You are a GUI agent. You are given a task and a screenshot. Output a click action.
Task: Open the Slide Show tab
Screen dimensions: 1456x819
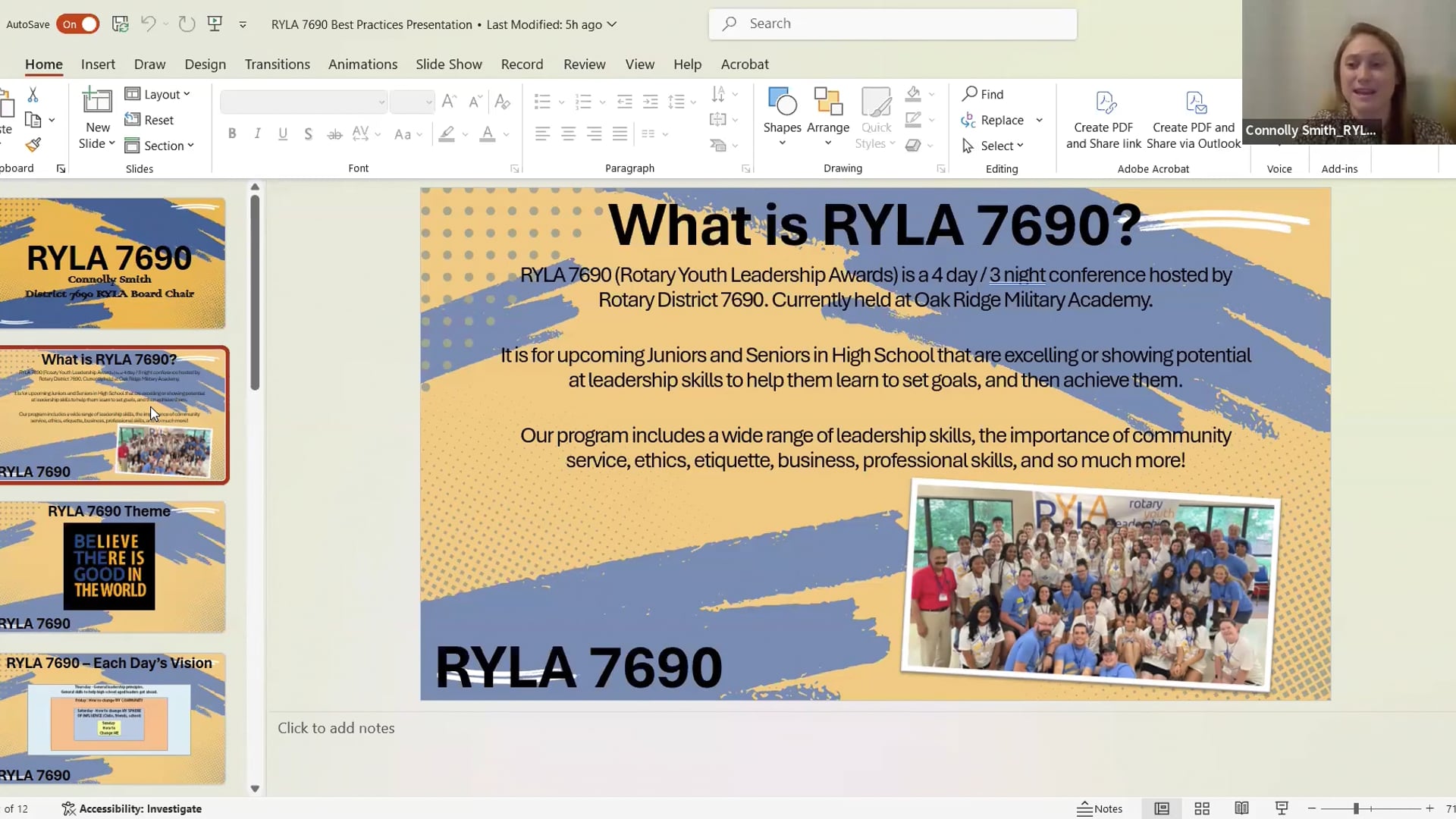click(449, 64)
